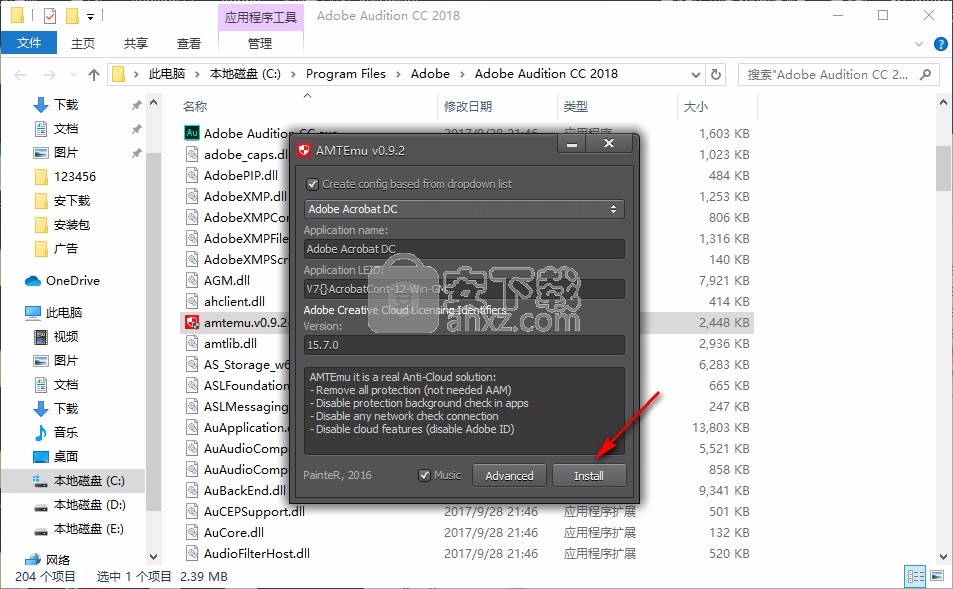Select the Adobe Audition CC executable icon
The height and width of the screenshot is (589, 953).
point(192,133)
